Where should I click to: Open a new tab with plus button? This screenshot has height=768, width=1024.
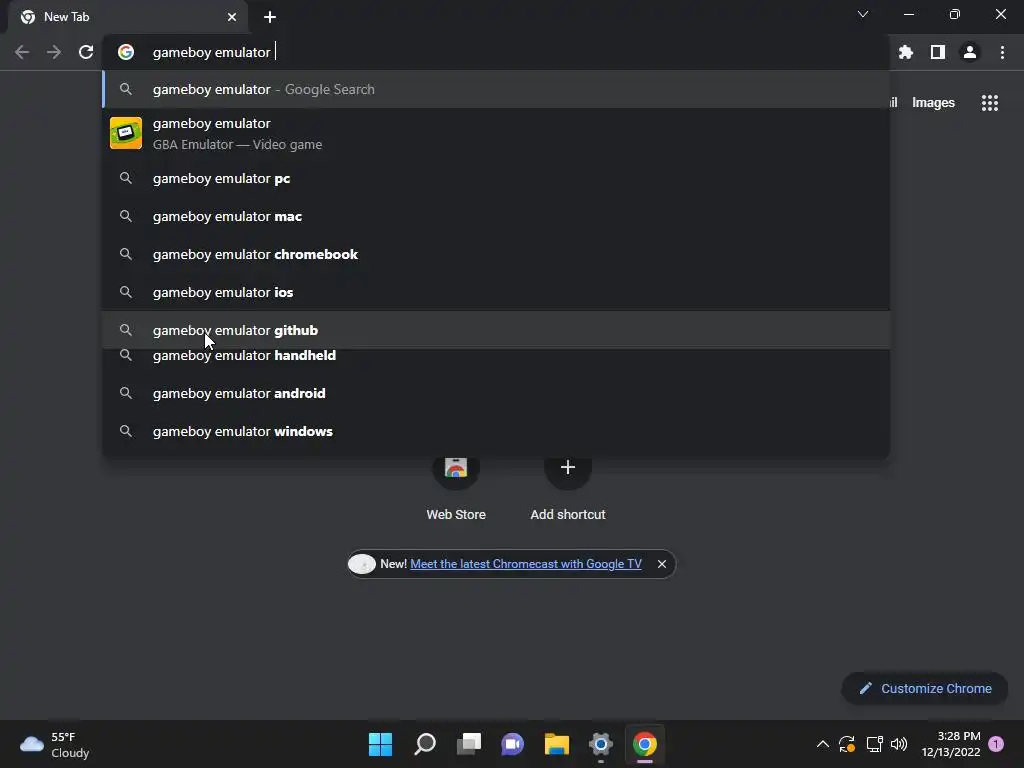click(x=270, y=17)
